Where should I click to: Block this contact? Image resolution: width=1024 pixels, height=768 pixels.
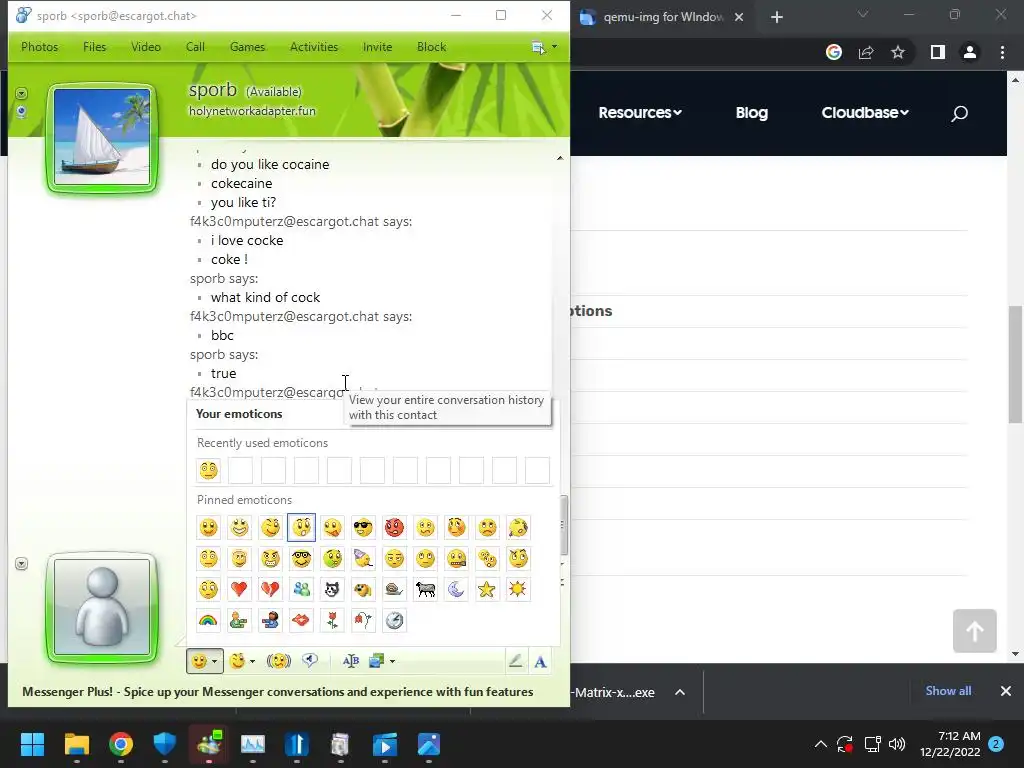pos(431,47)
